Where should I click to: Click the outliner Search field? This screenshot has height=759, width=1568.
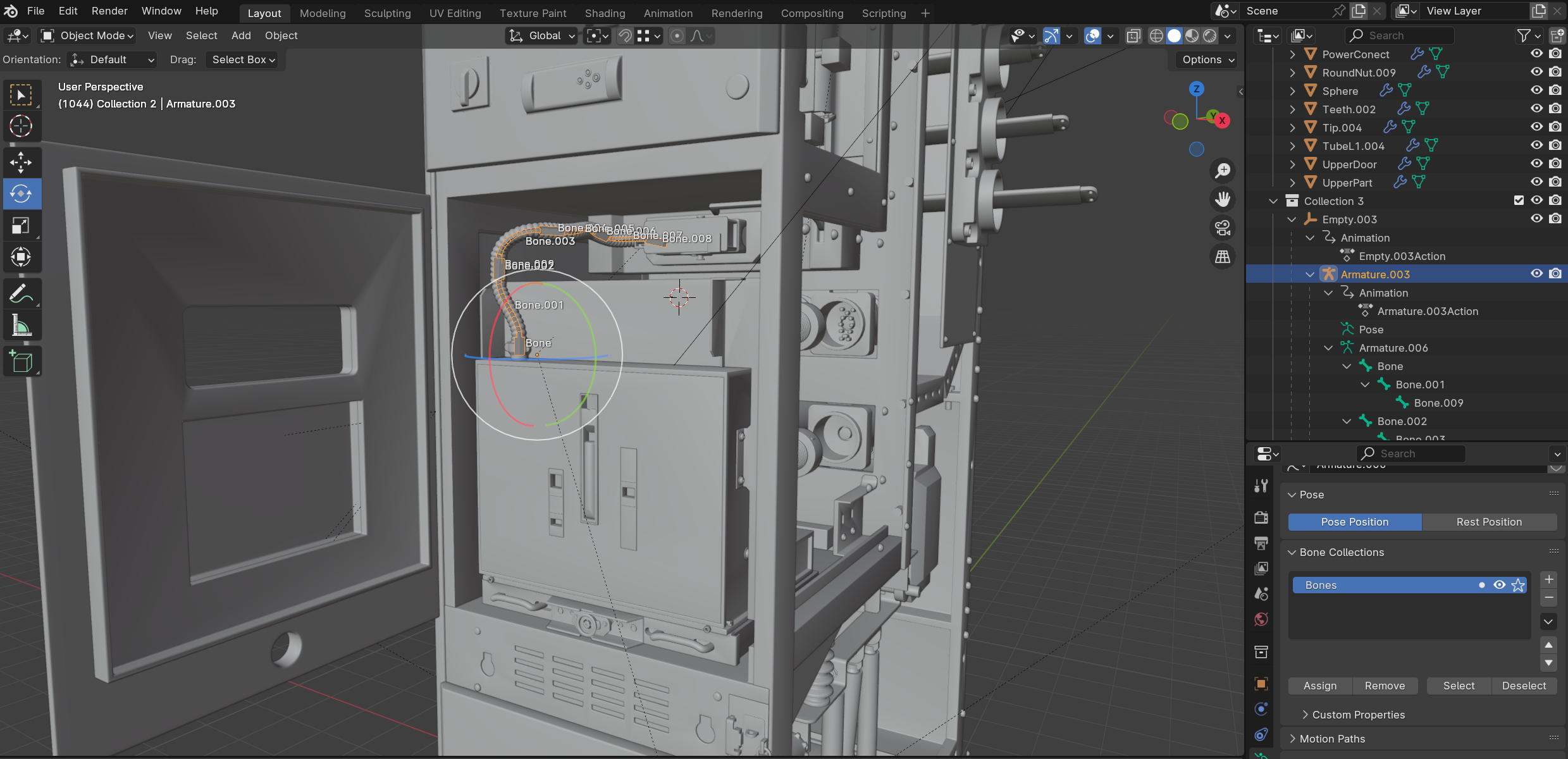[1400, 36]
